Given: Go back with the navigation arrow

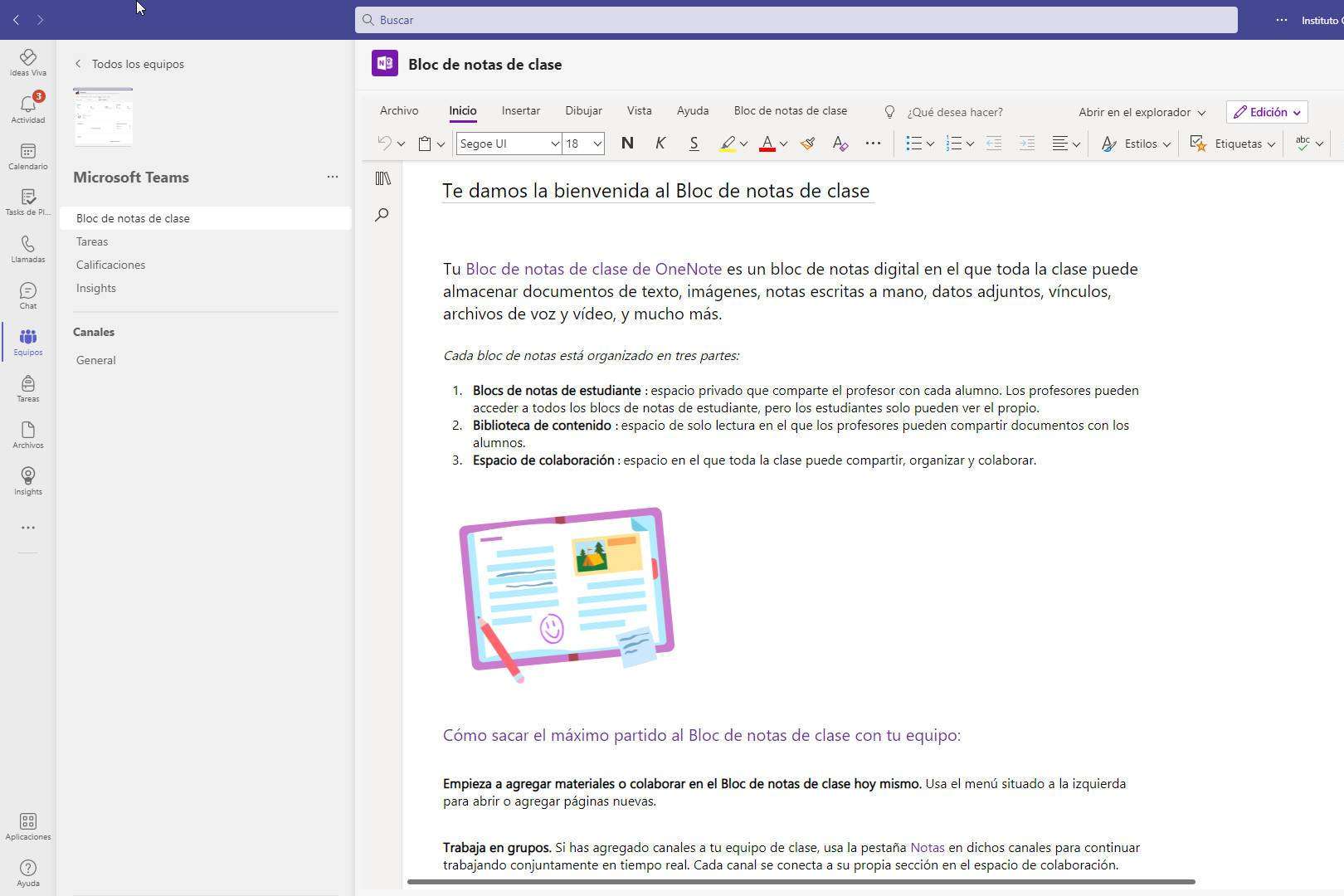Looking at the screenshot, I should (16, 20).
